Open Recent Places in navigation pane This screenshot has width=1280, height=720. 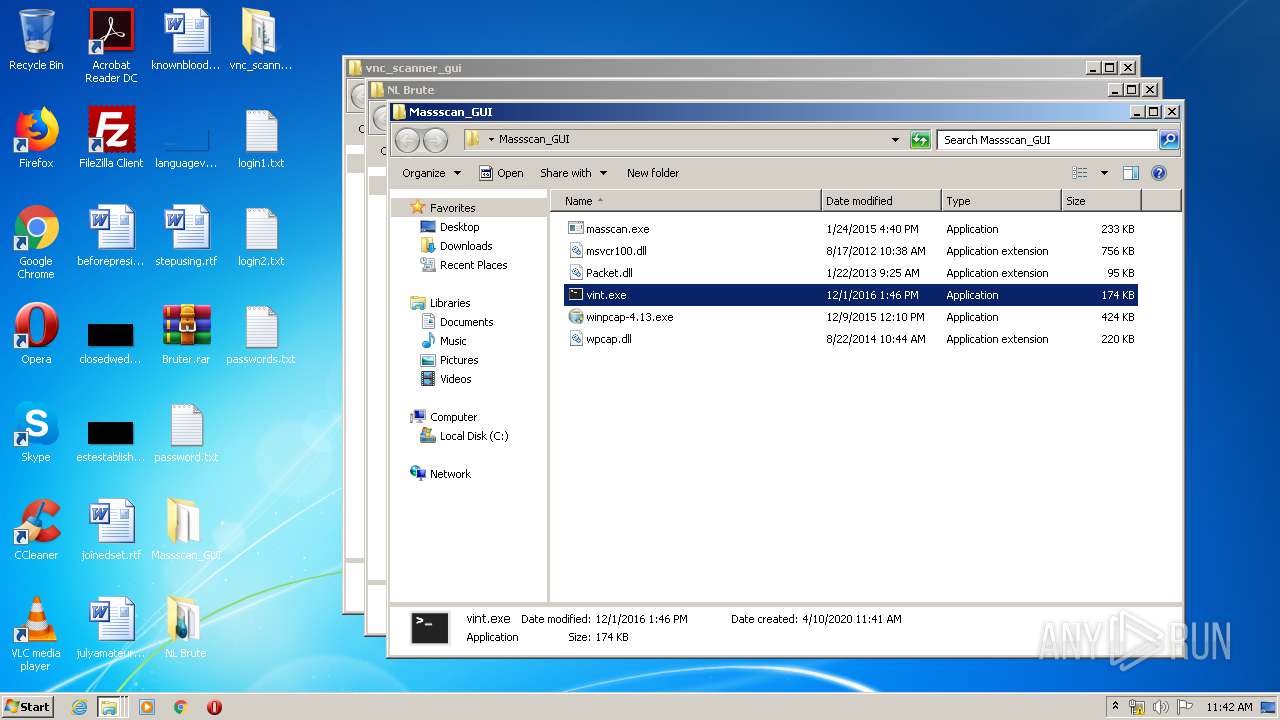tap(464, 265)
